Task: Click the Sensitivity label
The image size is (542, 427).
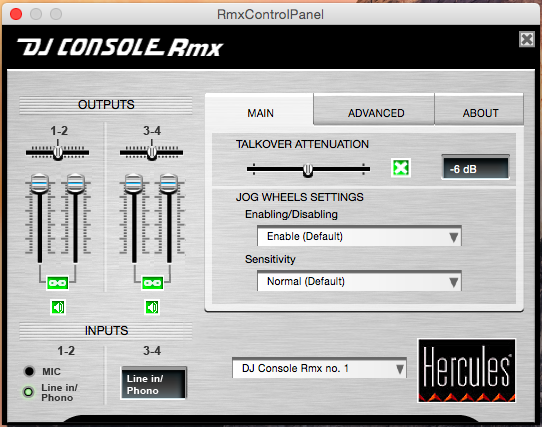Action: [270, 259]
